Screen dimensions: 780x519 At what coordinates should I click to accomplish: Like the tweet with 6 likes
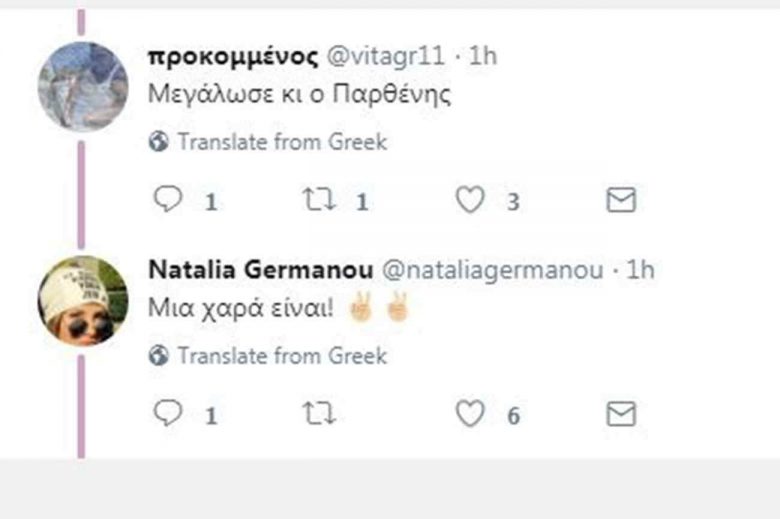point(470,414)
